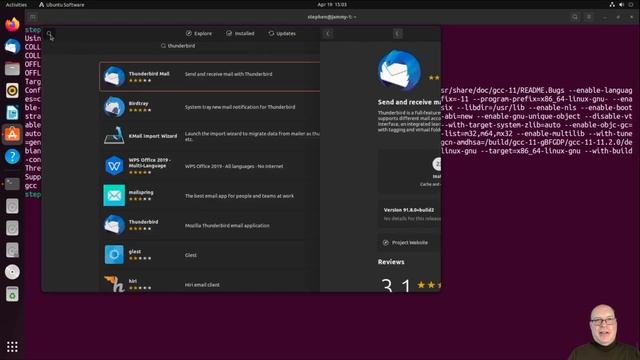Click the 3.1 rating number
This screenshot has width=640, height=360.
396,285
